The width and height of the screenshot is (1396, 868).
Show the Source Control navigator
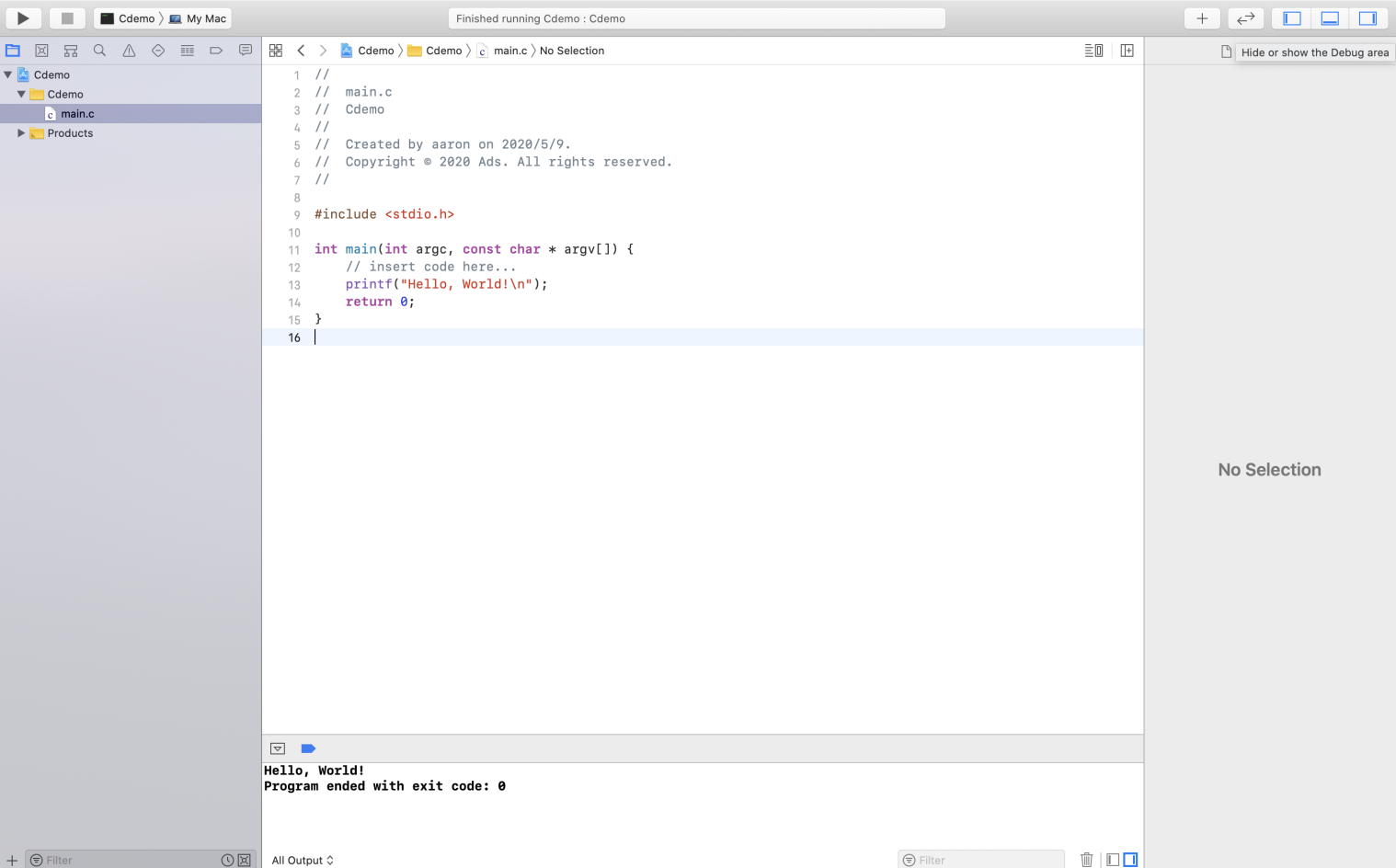pyautogui.click(x=41, y=51)
